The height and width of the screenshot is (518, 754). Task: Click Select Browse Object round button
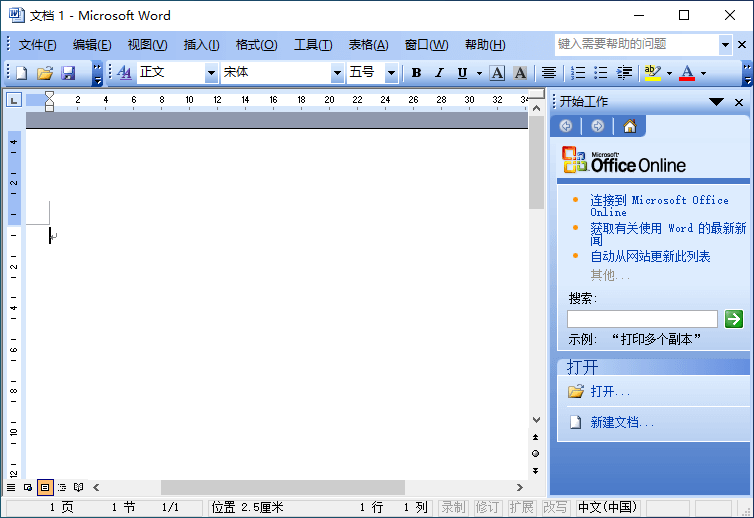point(535,454)
